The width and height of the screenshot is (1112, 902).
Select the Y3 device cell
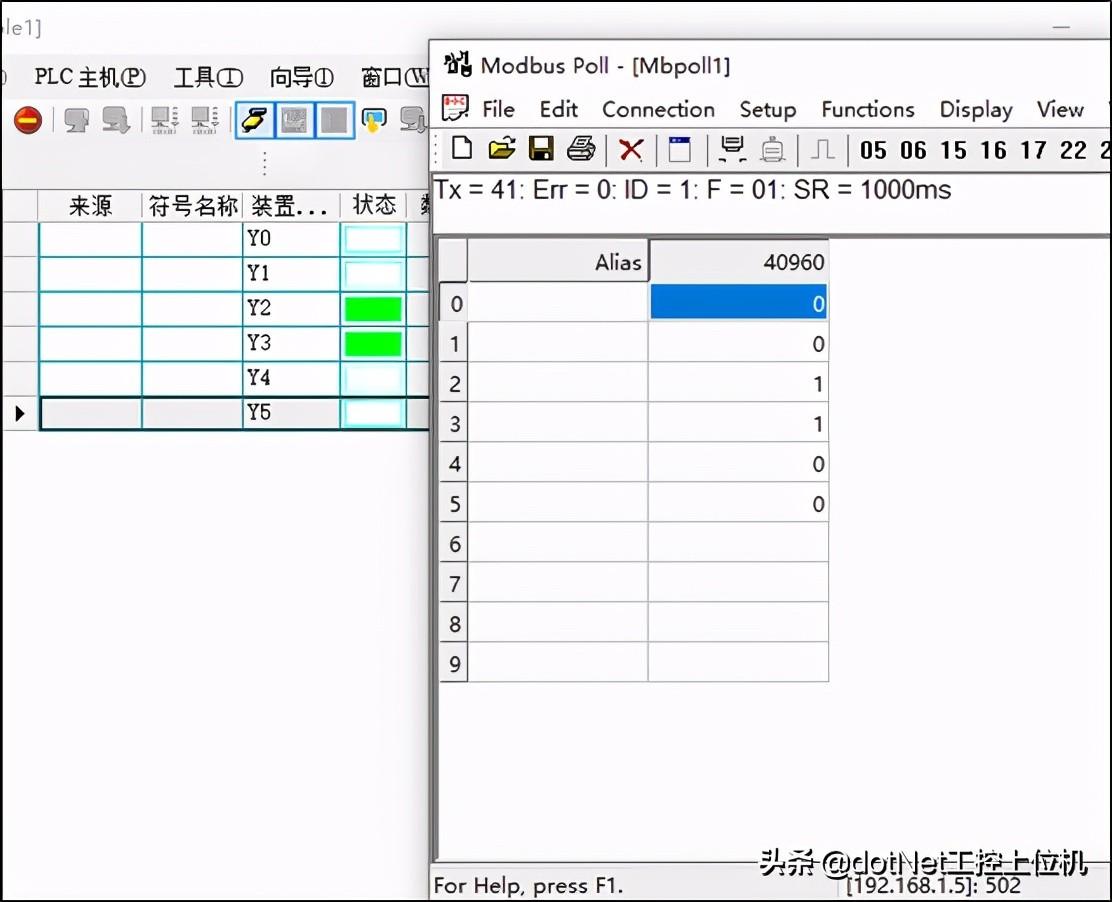[291, 343]
